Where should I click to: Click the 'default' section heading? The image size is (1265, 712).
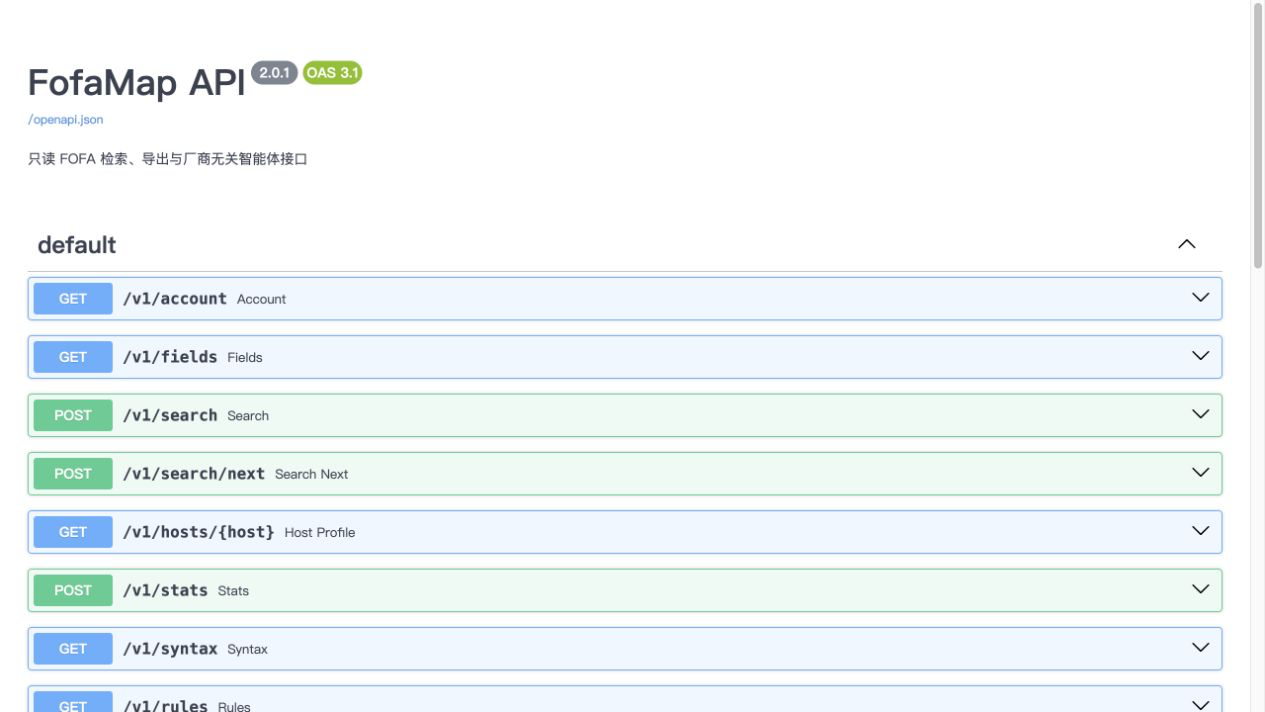coord(77,245)
